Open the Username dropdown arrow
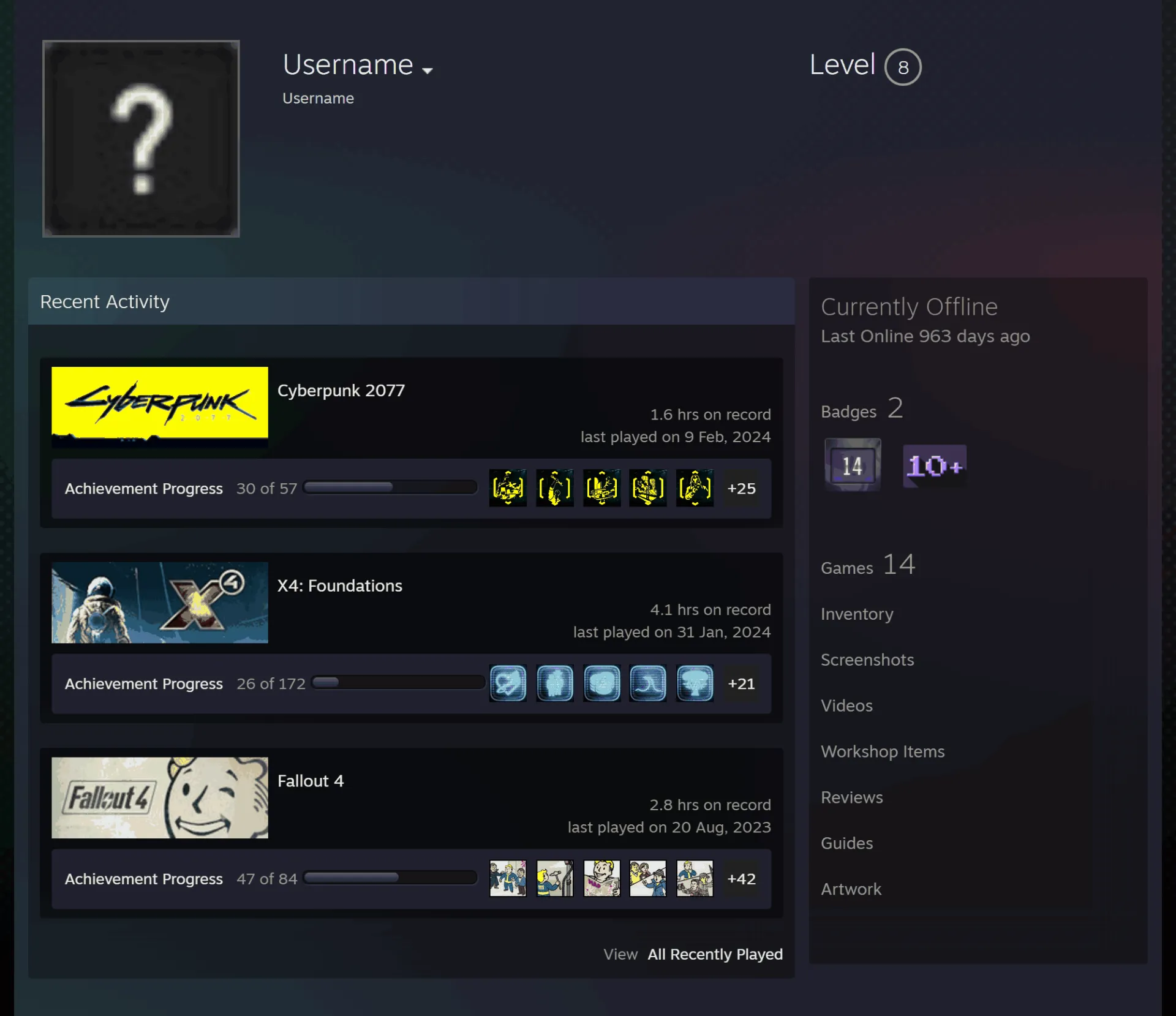Viewport: 1176px width, 1016px height. [x=428, y=70]
